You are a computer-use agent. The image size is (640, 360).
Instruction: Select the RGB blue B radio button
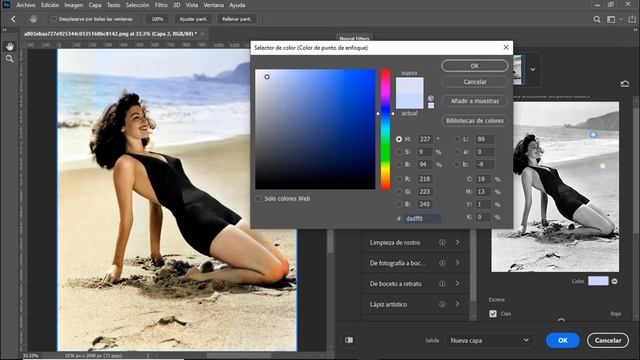click(x=399, y=204)
